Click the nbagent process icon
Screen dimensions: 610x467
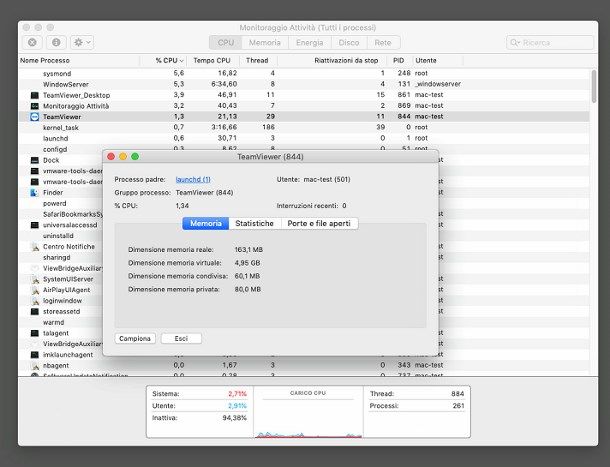point(35,366)
